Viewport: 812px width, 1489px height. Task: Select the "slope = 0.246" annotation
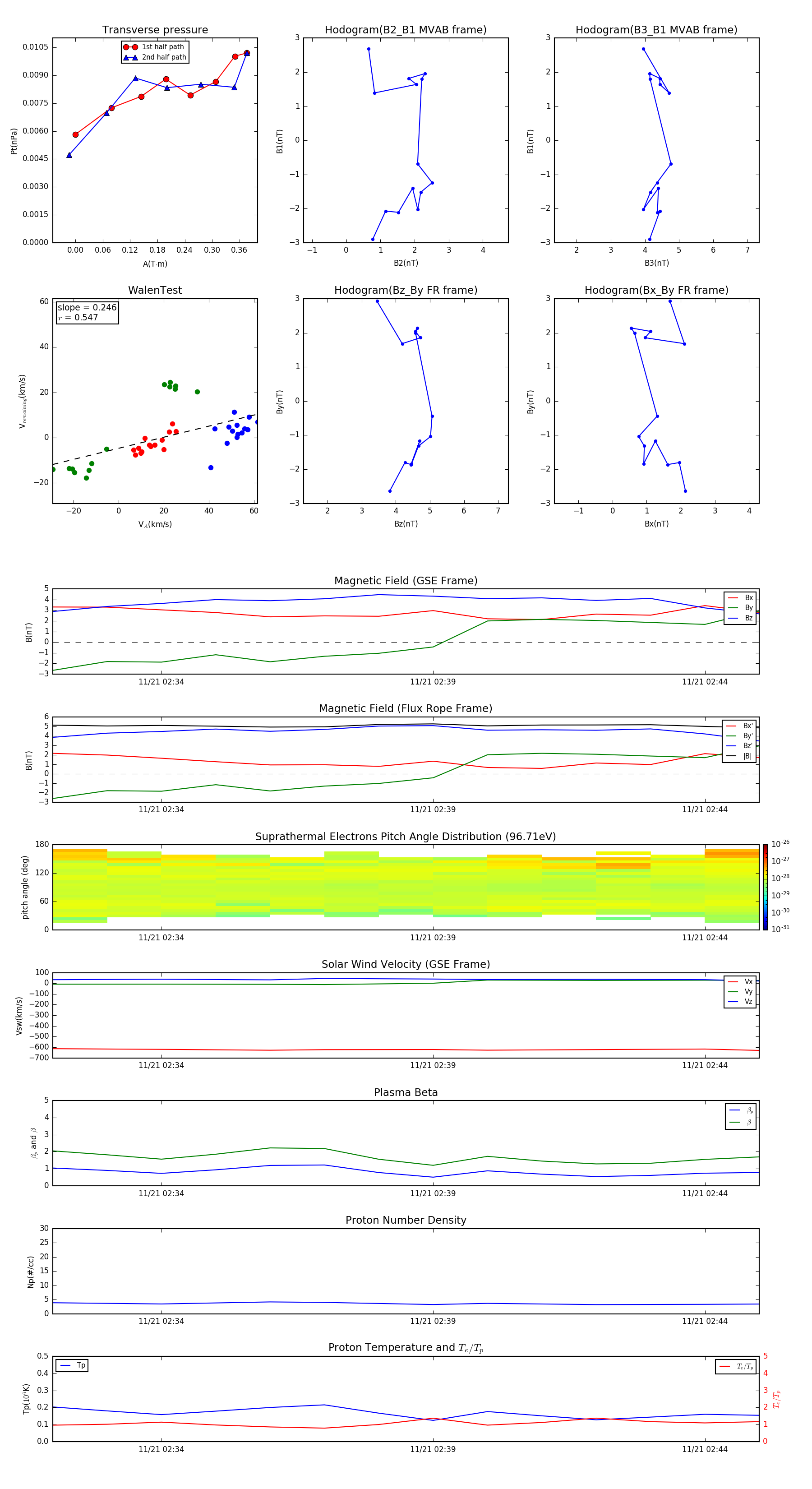pyautogui.click(x=87, y=308)
